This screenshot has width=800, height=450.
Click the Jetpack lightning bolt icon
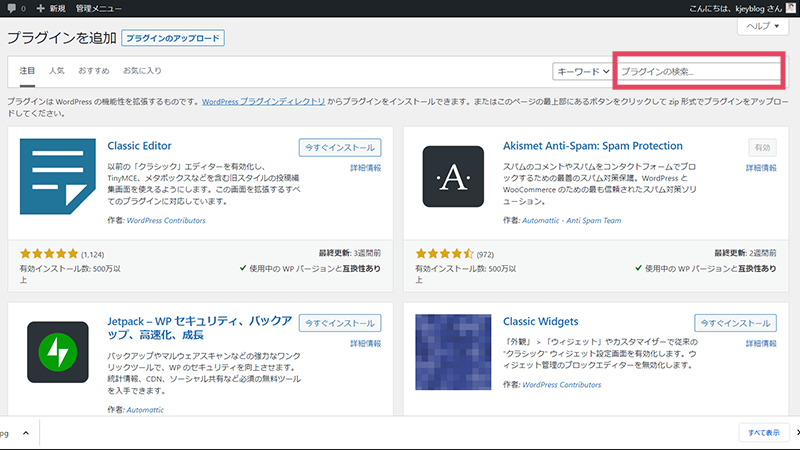click(x=58, y=352)
